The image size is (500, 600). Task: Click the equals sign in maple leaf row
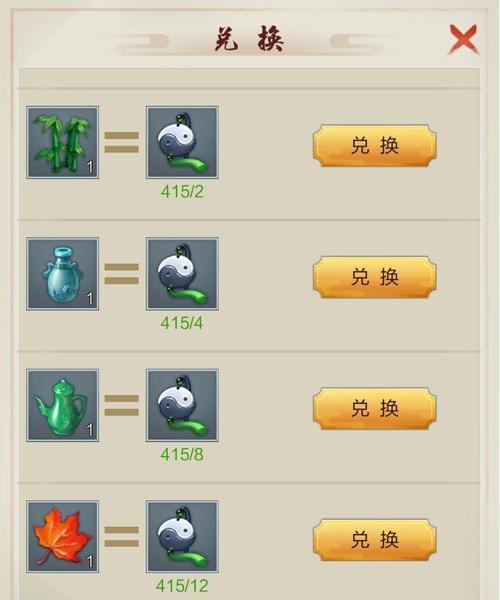click(122, 536)
